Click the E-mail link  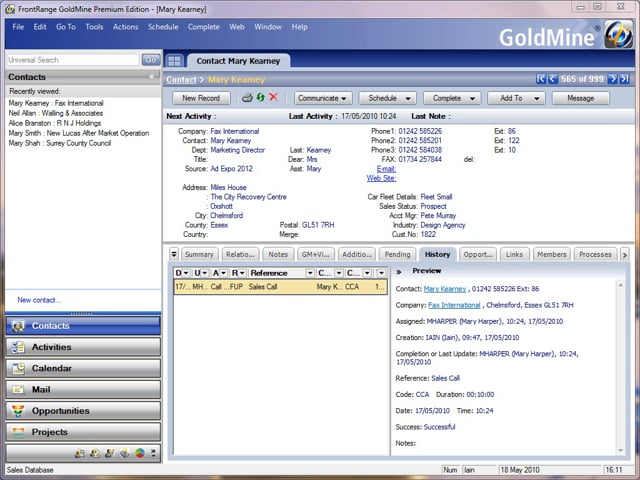pyautogui.click(x=386, y=169)
